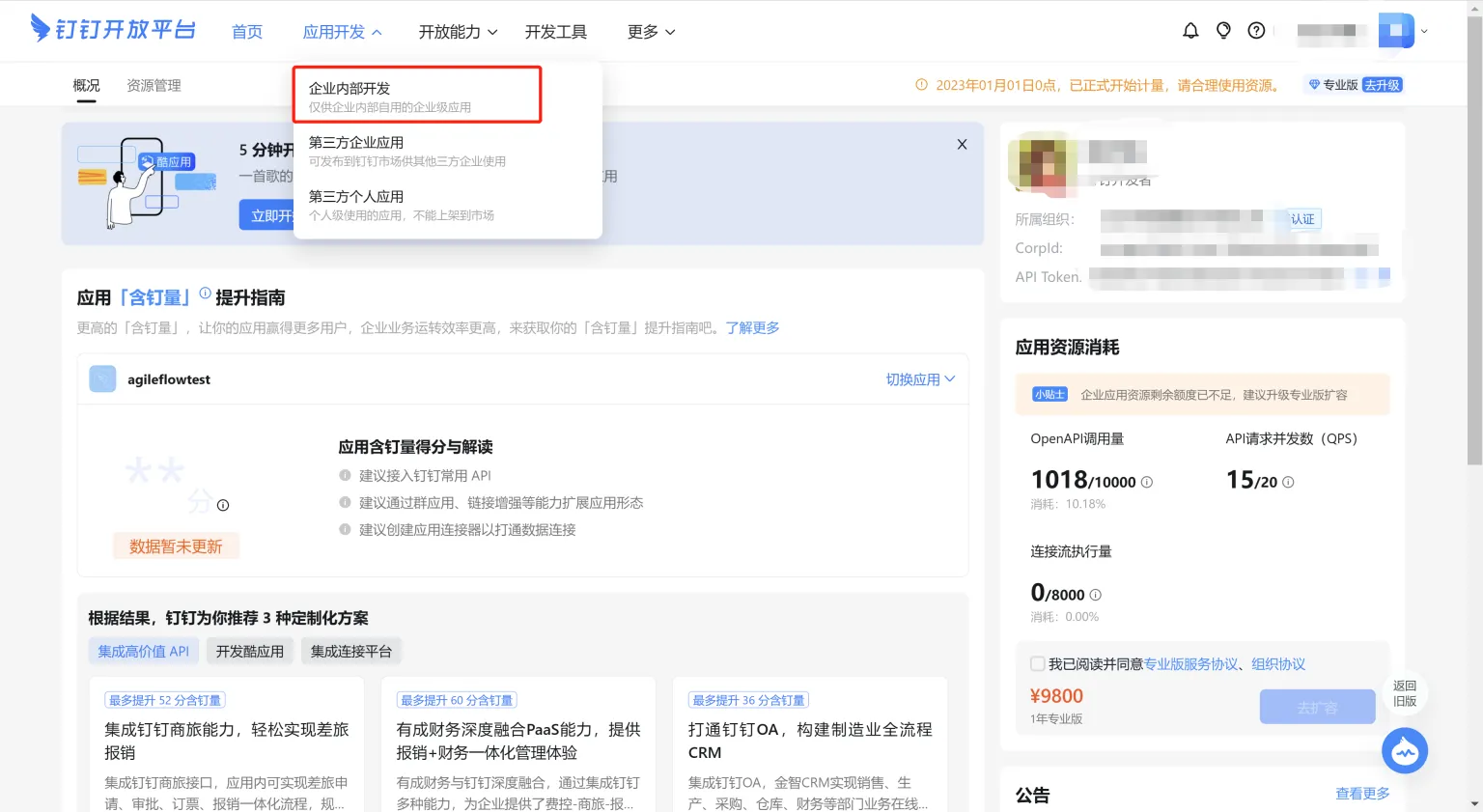Click the lightbulb tips icon
1483x812 pixels.
click(1223, 31)
